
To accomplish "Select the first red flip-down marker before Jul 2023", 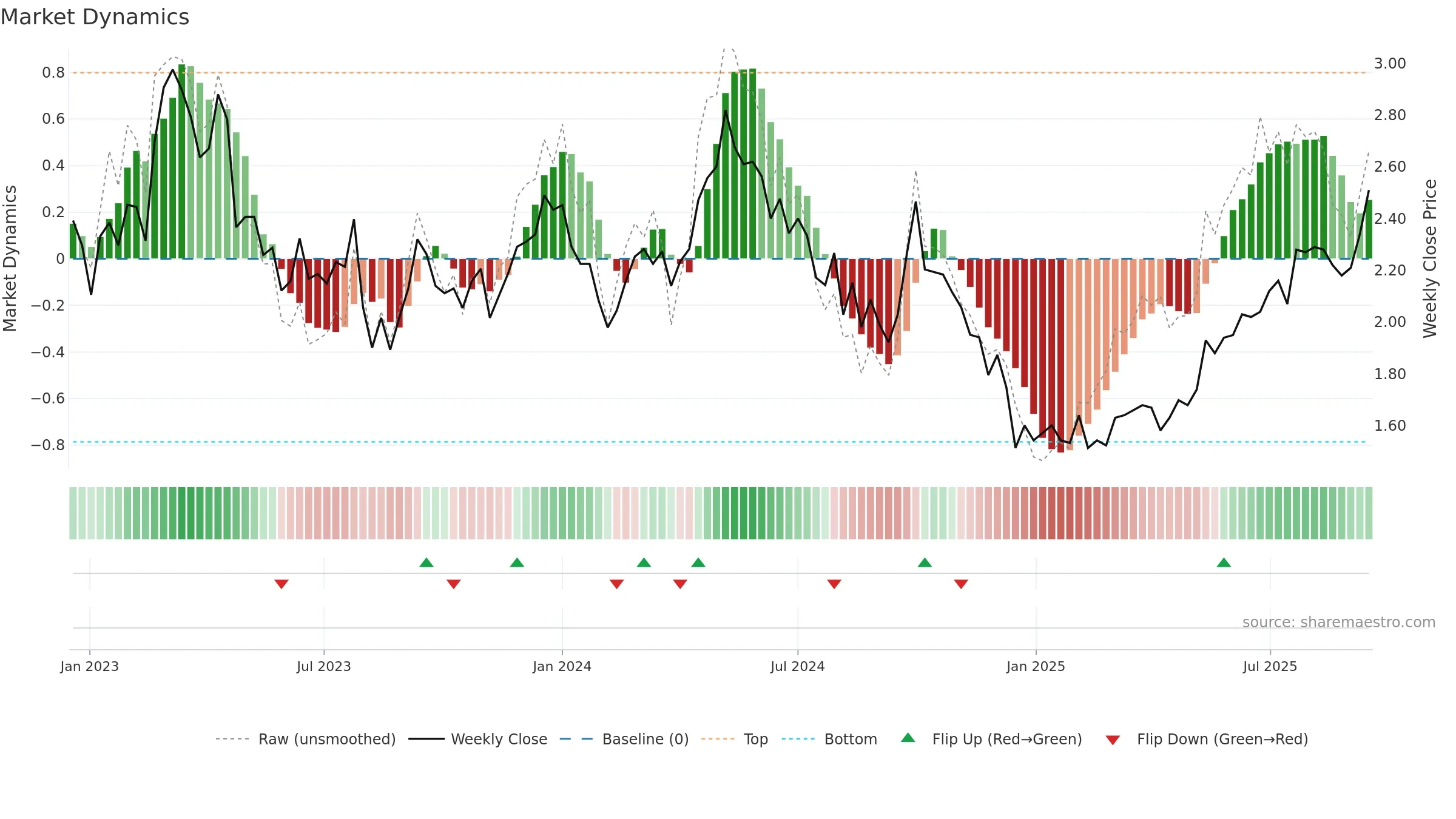I will [281, 584].
